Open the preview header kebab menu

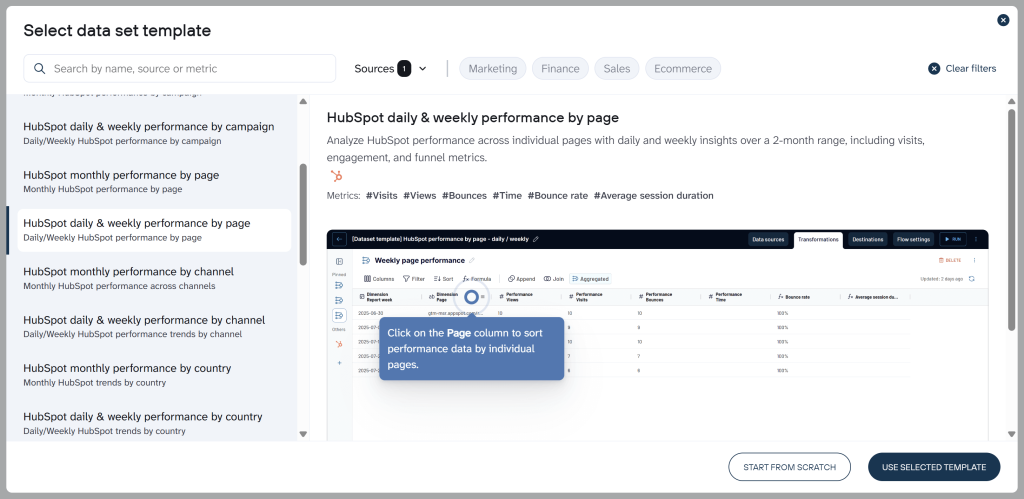[x=976, y=239]
